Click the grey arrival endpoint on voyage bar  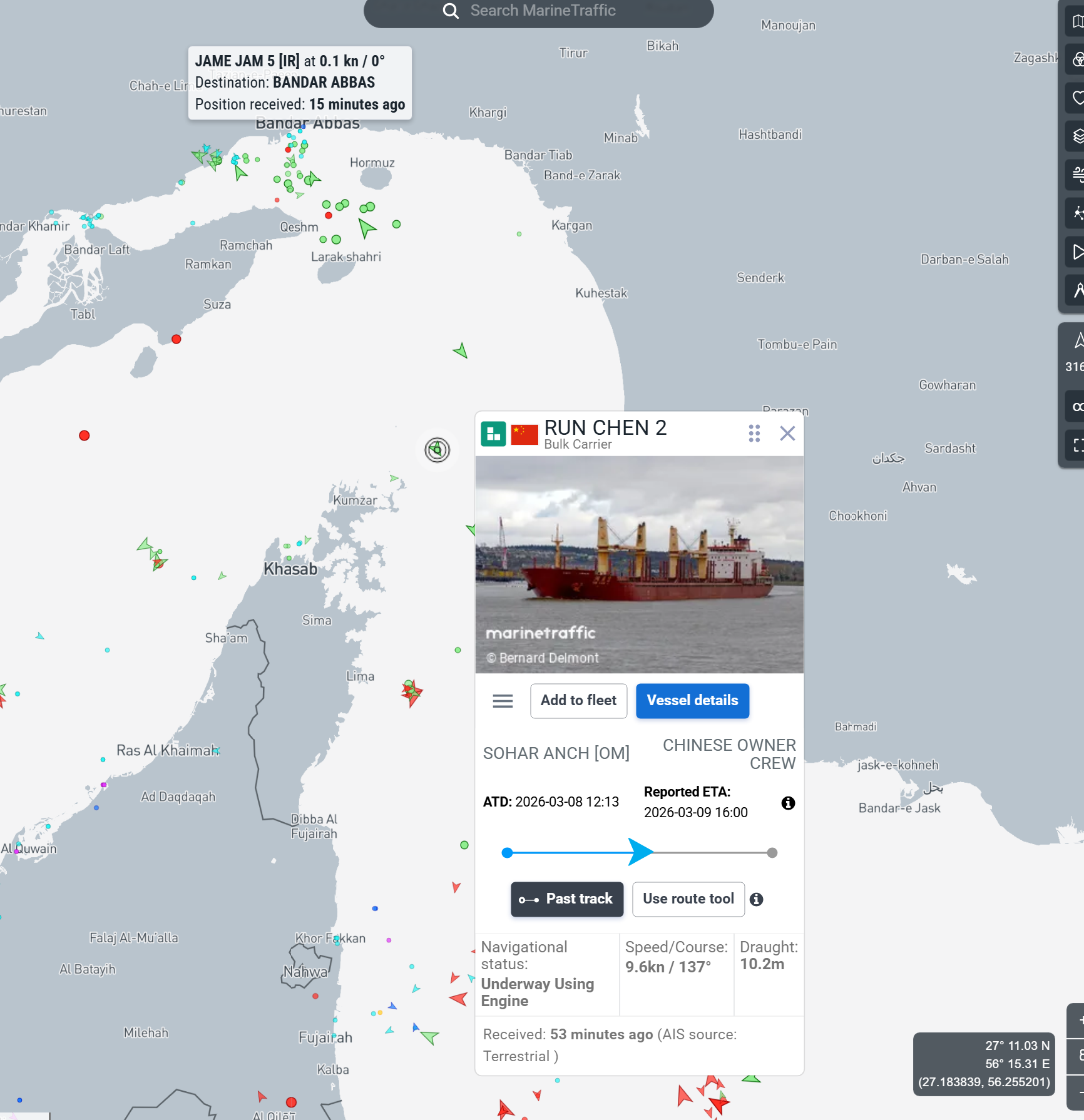772,852
